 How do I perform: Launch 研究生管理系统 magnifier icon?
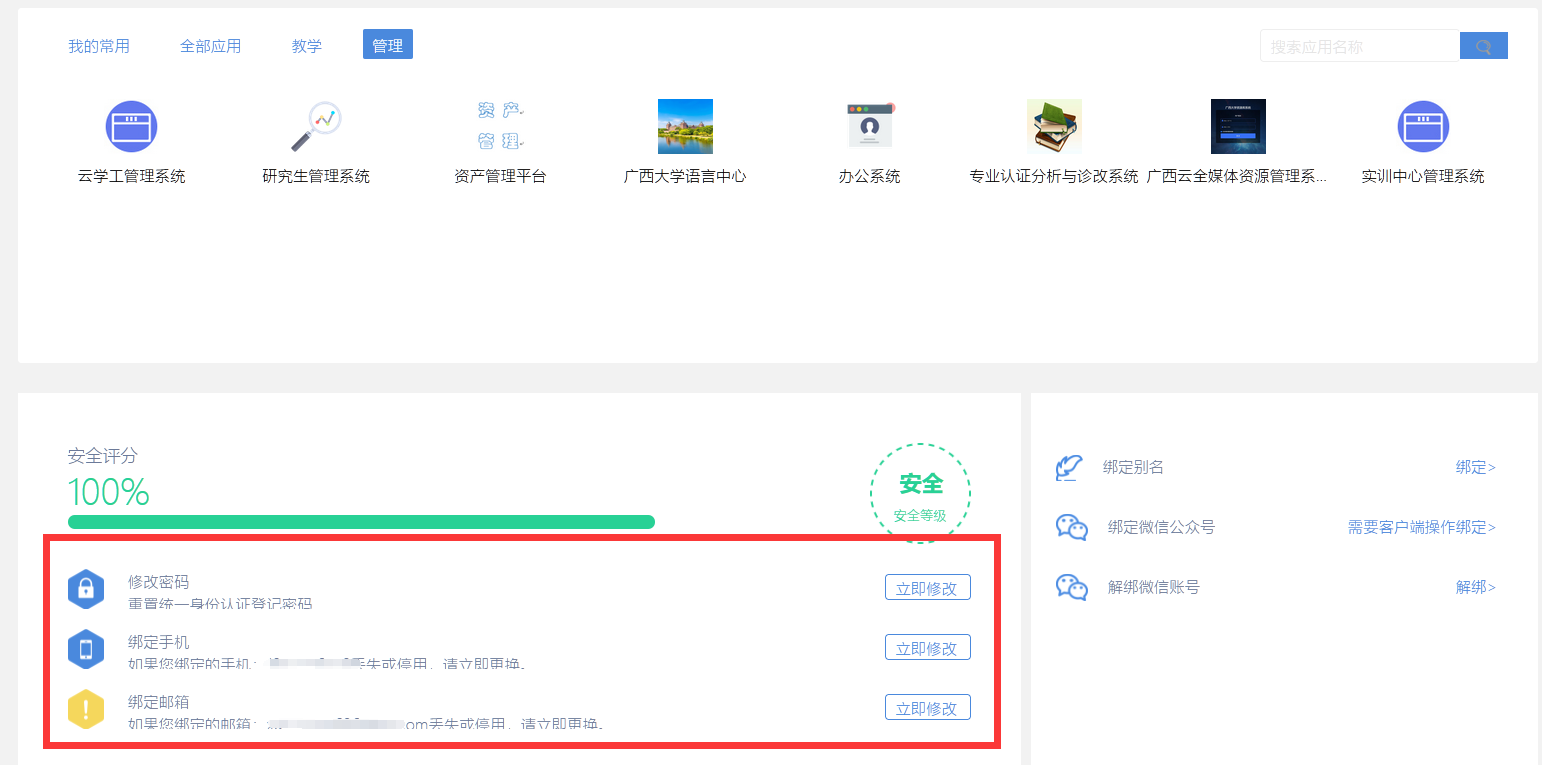point(316,127)
